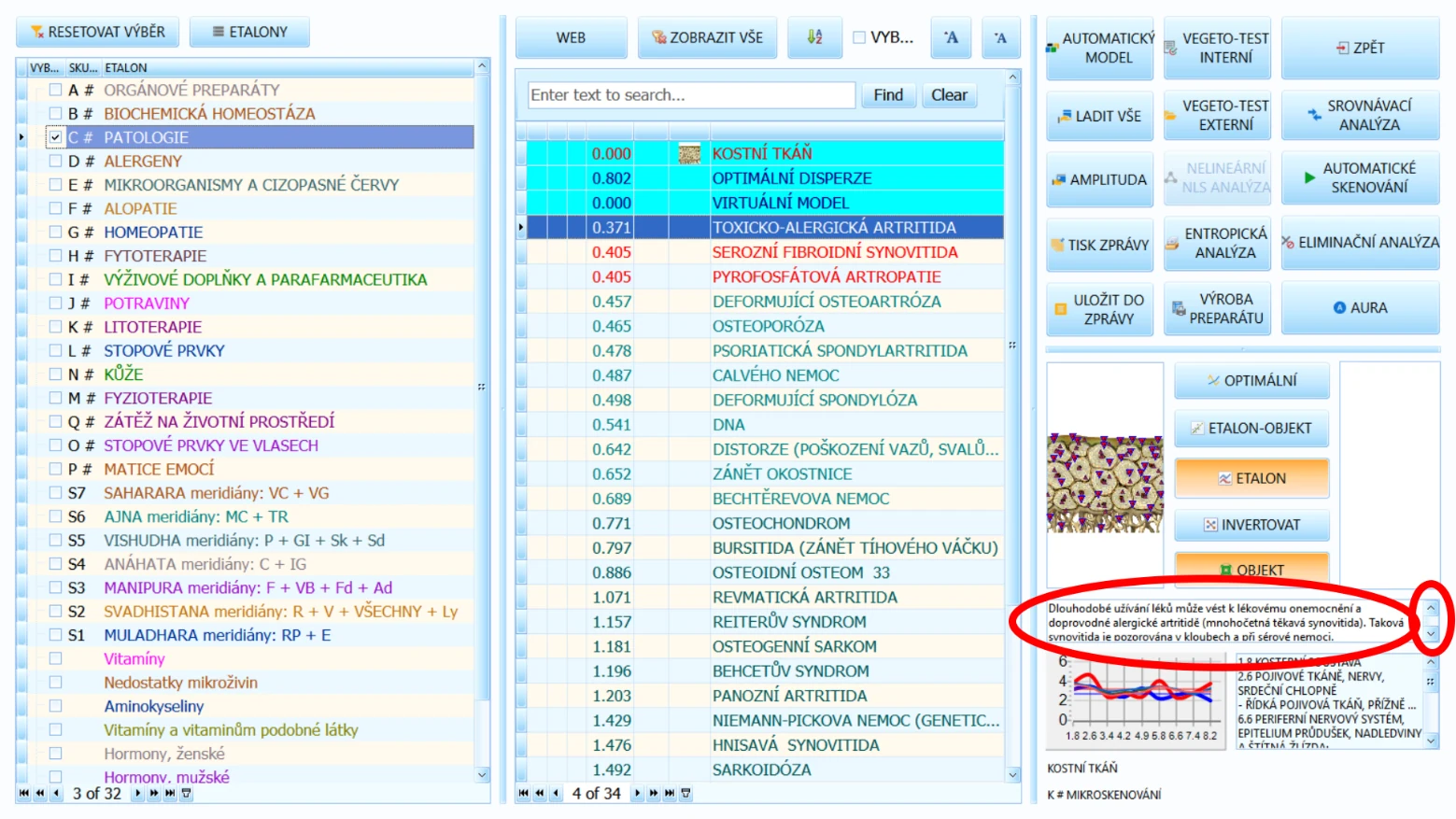This screenshot has height=819, width=1456.
Task: Open filter icon in the '3 of 32' navigator
Action: point(186,794)
